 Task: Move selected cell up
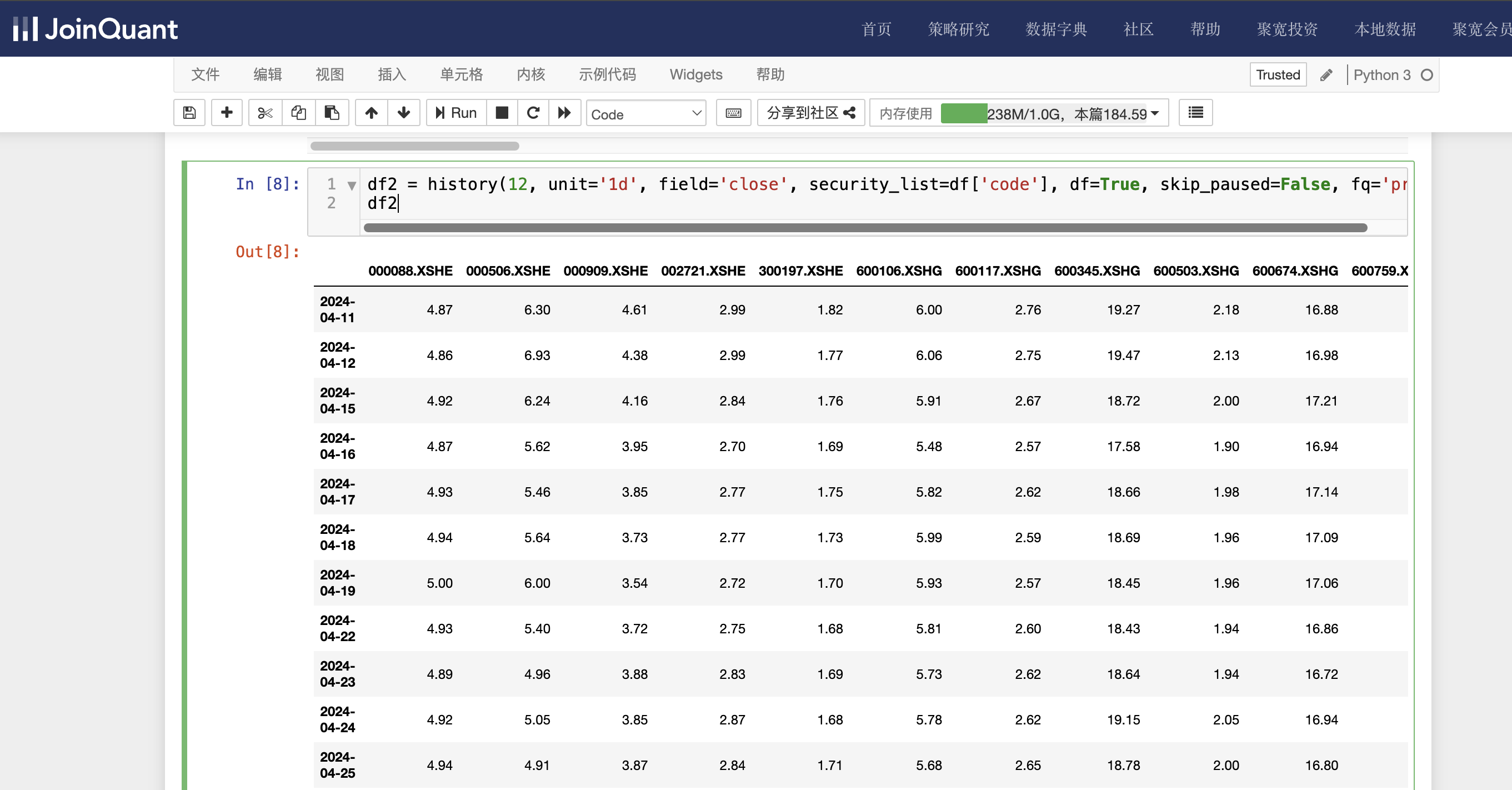coord(371,113)
